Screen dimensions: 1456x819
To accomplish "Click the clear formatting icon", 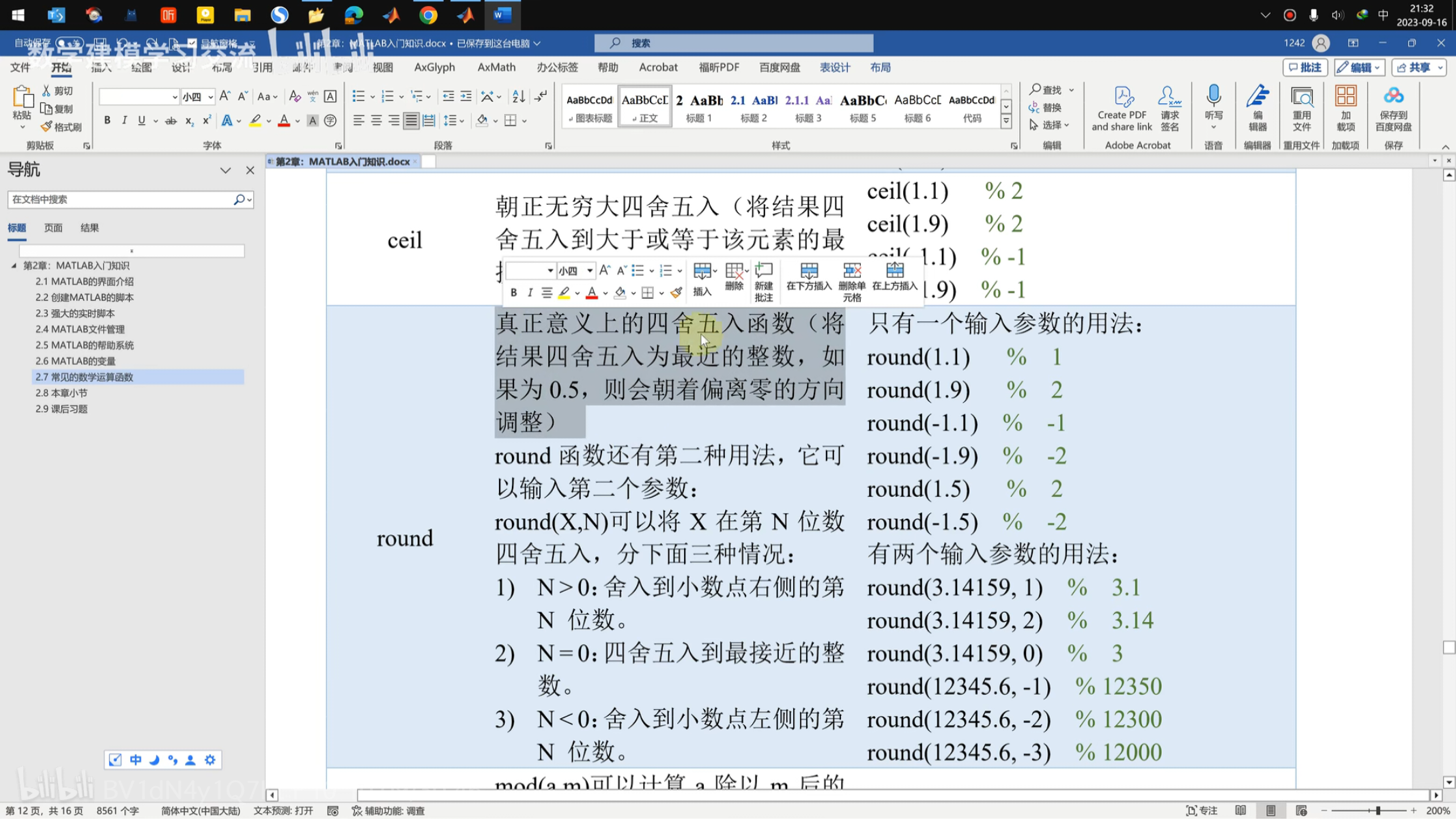I will [294, 96].
